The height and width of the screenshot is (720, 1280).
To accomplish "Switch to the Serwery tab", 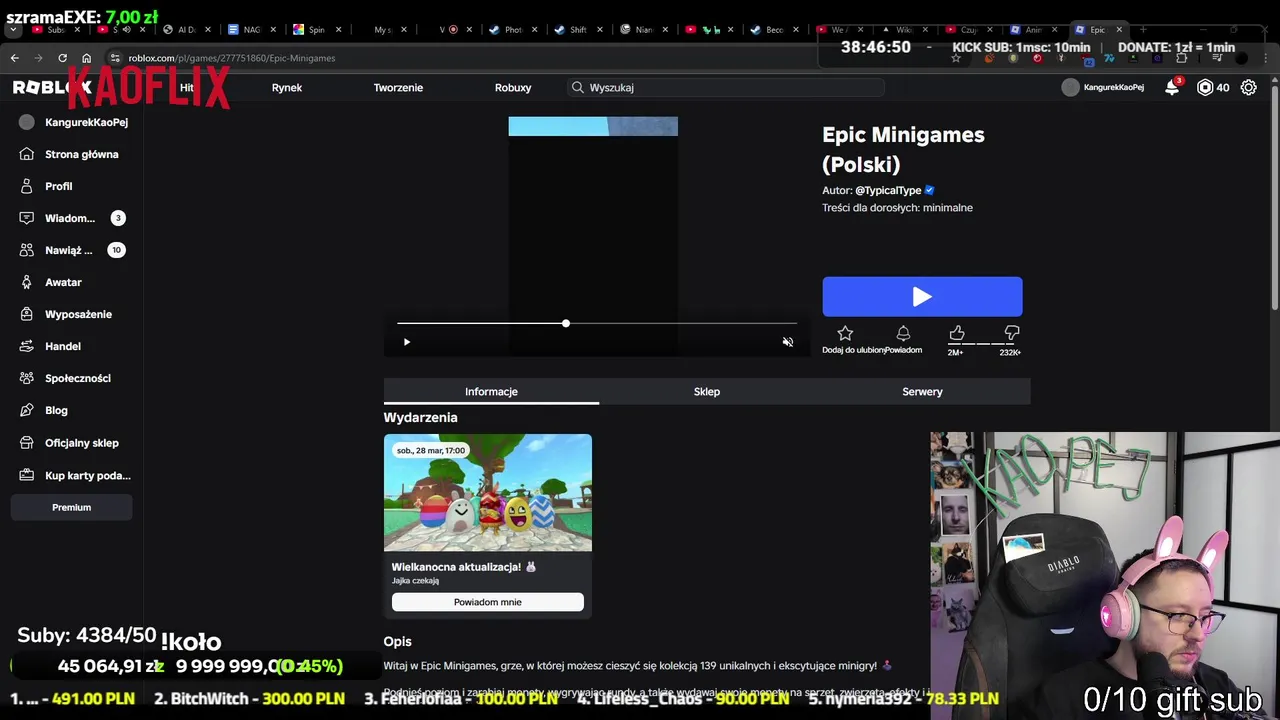I will coord(922,391).
